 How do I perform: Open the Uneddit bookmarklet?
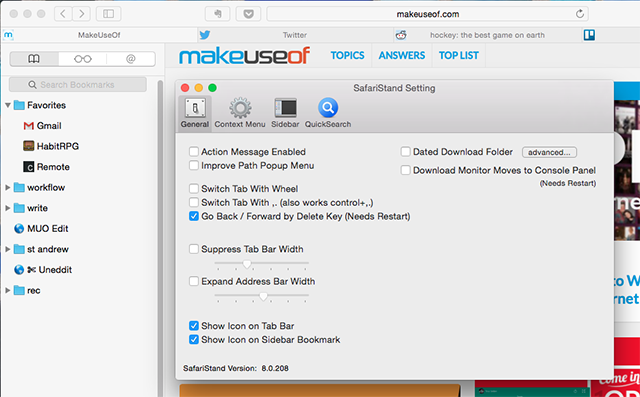point(43,270)
